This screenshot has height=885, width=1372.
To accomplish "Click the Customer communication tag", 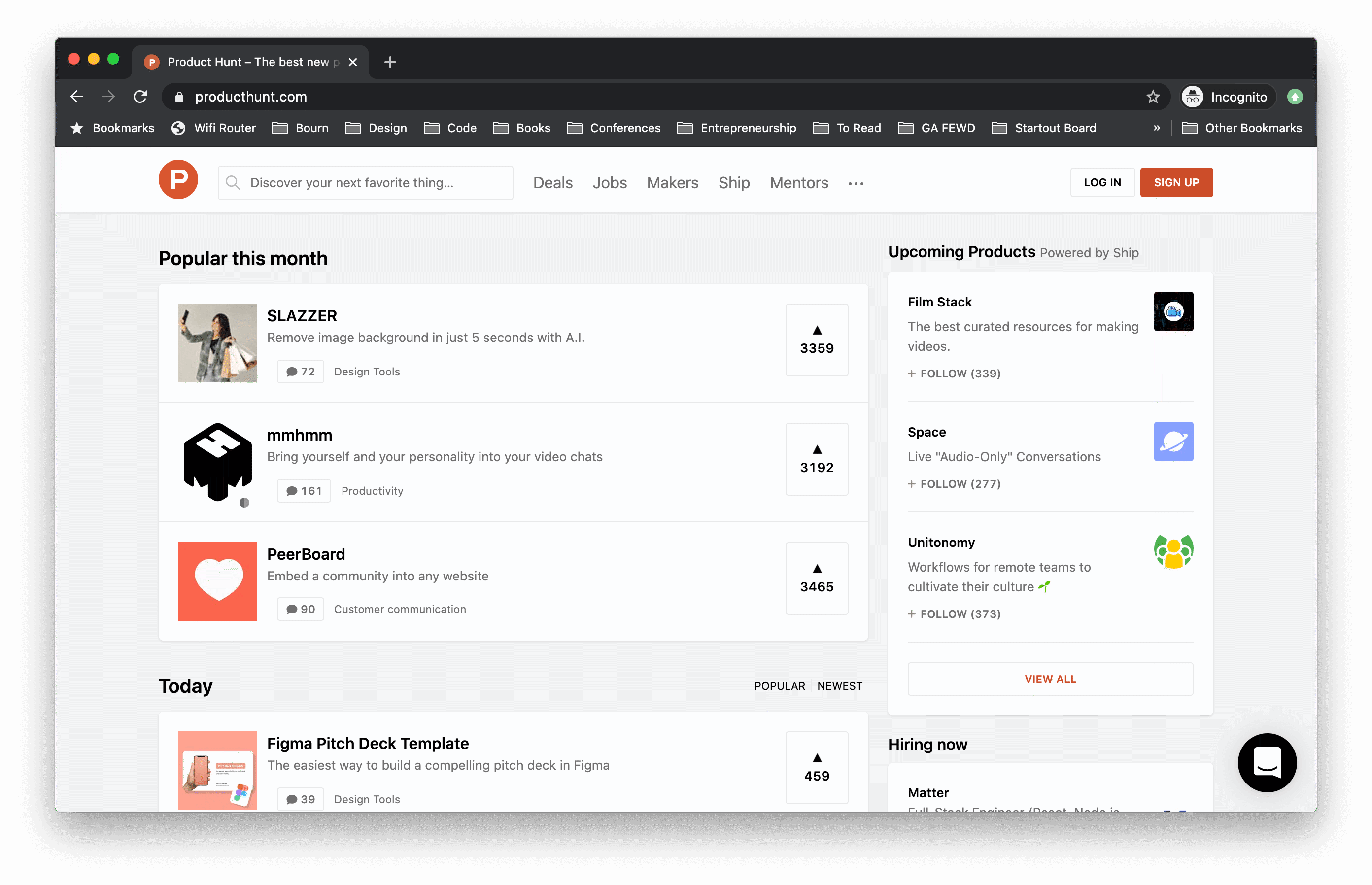I will pos(400,609).
